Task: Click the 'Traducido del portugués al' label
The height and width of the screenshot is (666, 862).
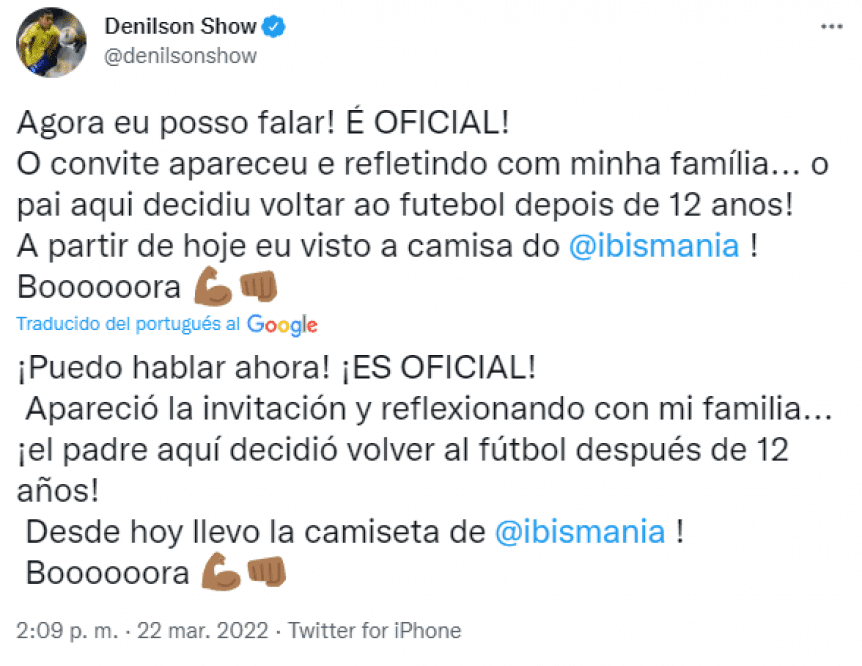Action: 128,324
